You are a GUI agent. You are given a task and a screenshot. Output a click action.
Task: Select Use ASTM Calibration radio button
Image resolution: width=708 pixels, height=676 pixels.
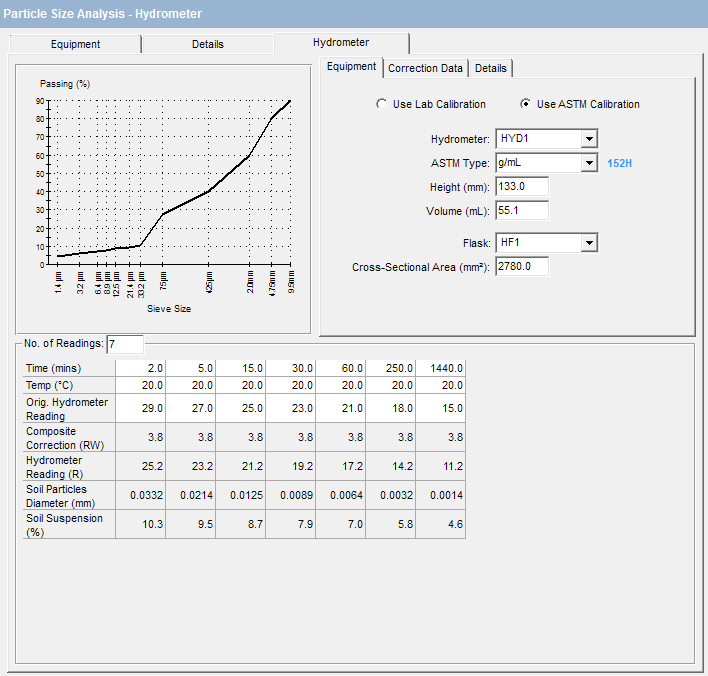(526, 104)
